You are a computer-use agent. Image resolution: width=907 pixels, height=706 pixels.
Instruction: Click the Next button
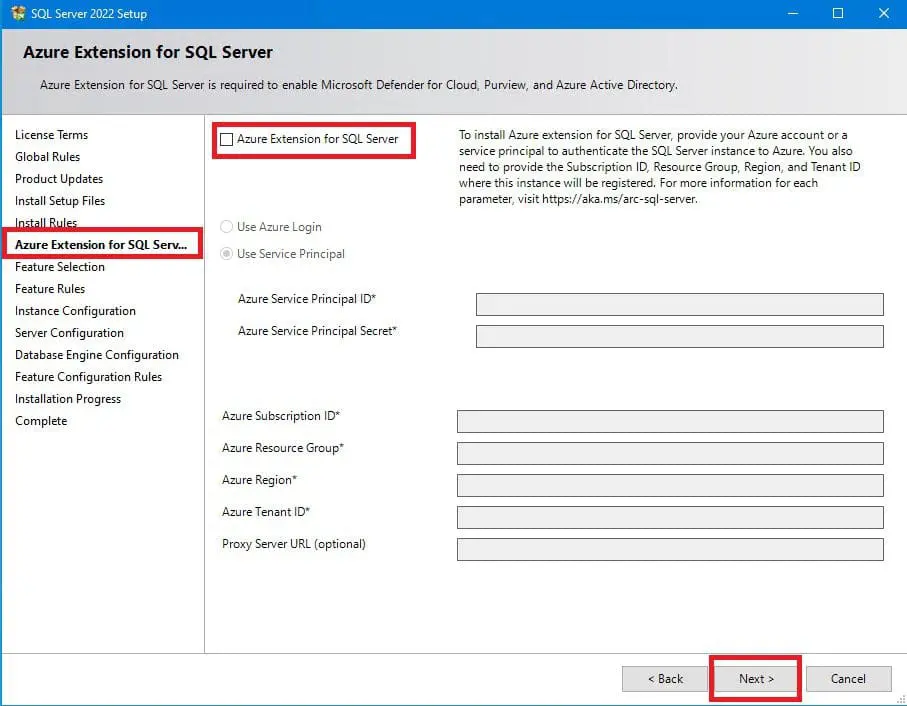pyautogui.click(x=755, y=678)
